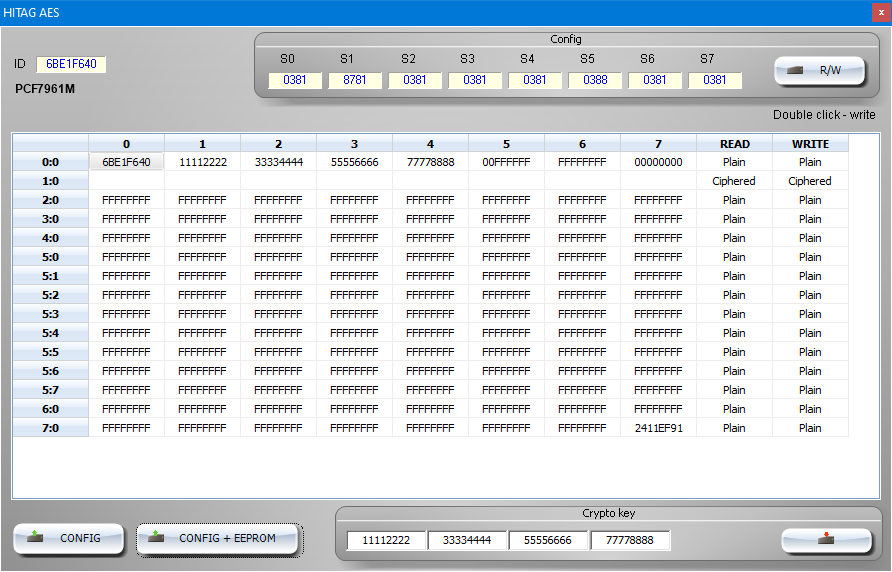Click the CONFIG write button
Screen dimensions: 892x572
tap(68, 538)
